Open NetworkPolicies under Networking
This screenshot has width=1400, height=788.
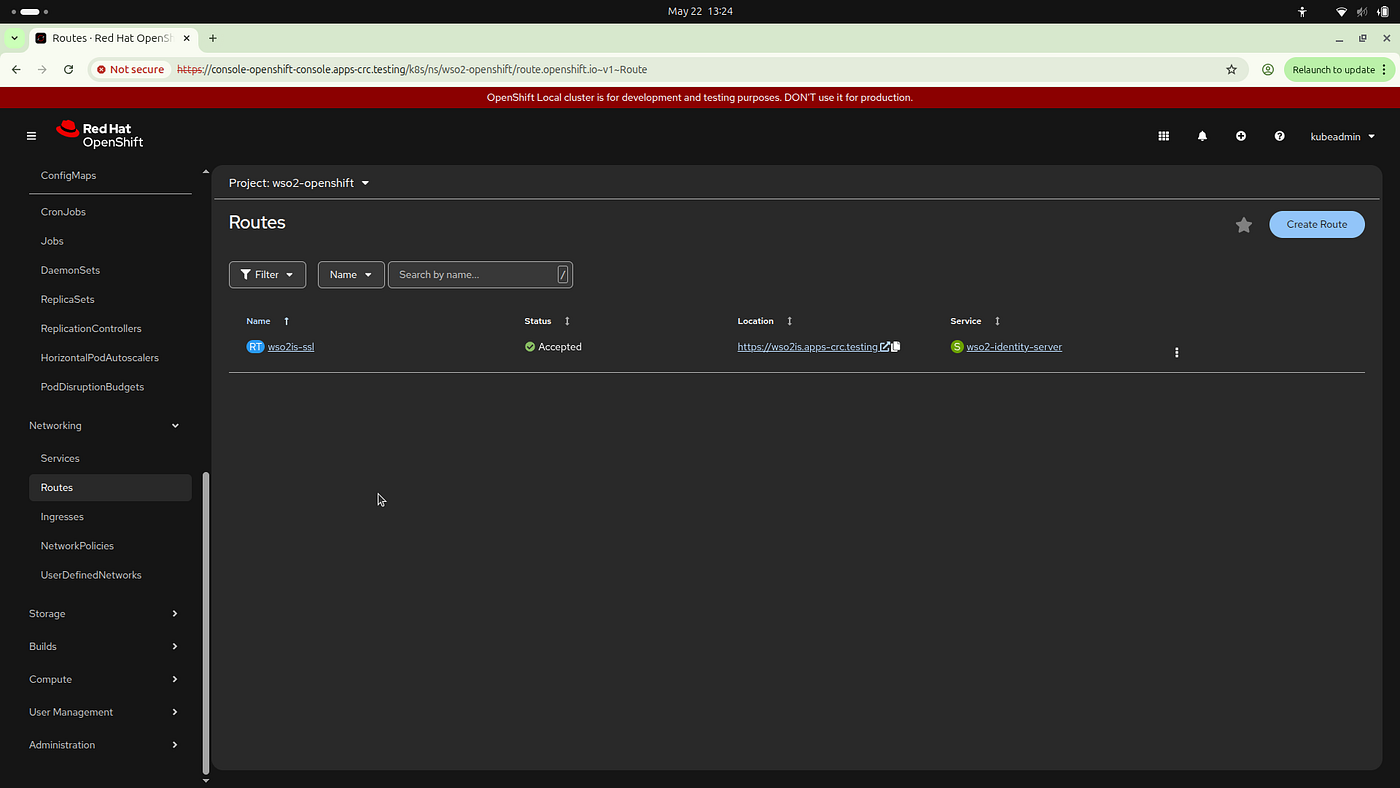click(x=77, y=546)
